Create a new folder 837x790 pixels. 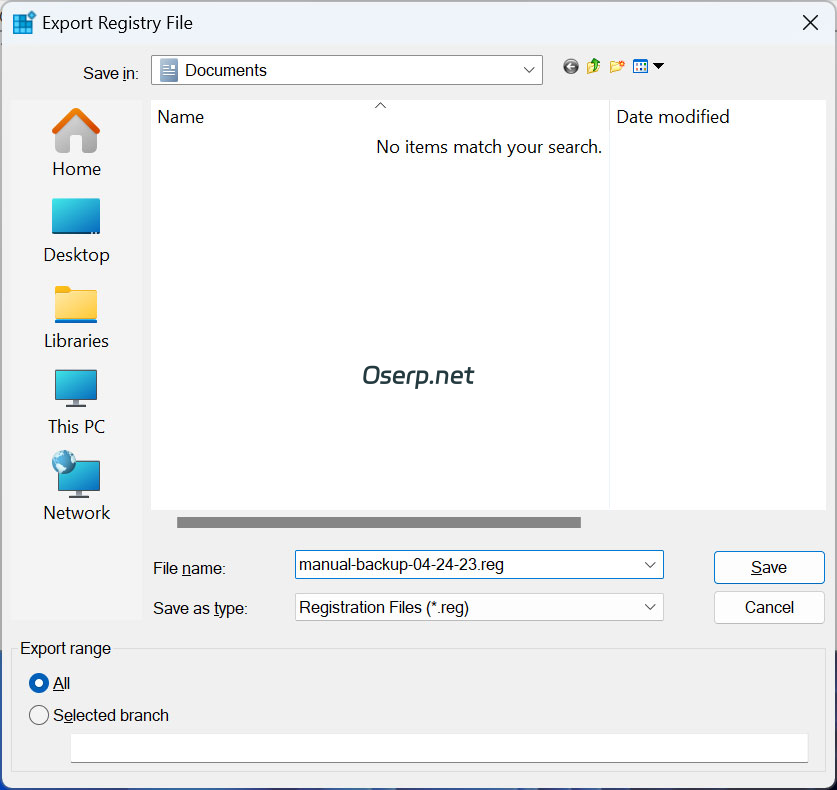coord(617,67)
